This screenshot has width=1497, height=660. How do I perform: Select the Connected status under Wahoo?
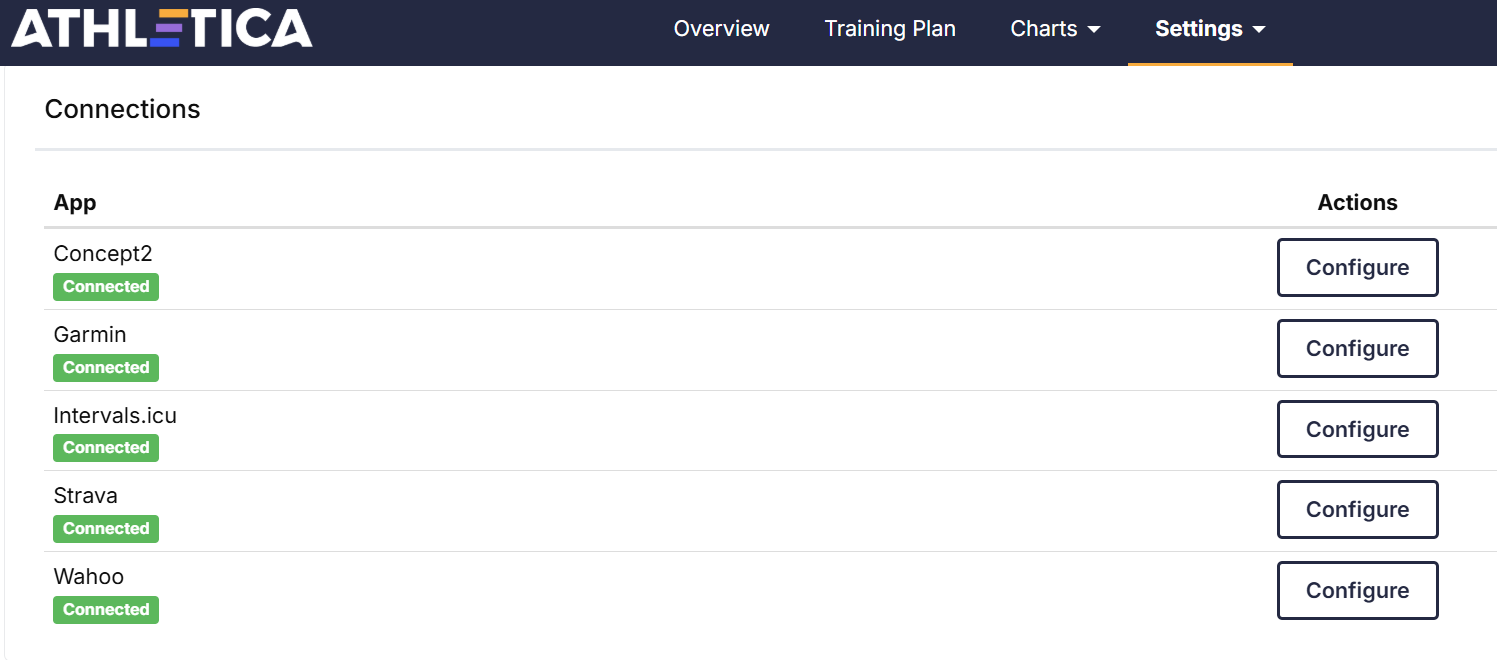point(106,610)
